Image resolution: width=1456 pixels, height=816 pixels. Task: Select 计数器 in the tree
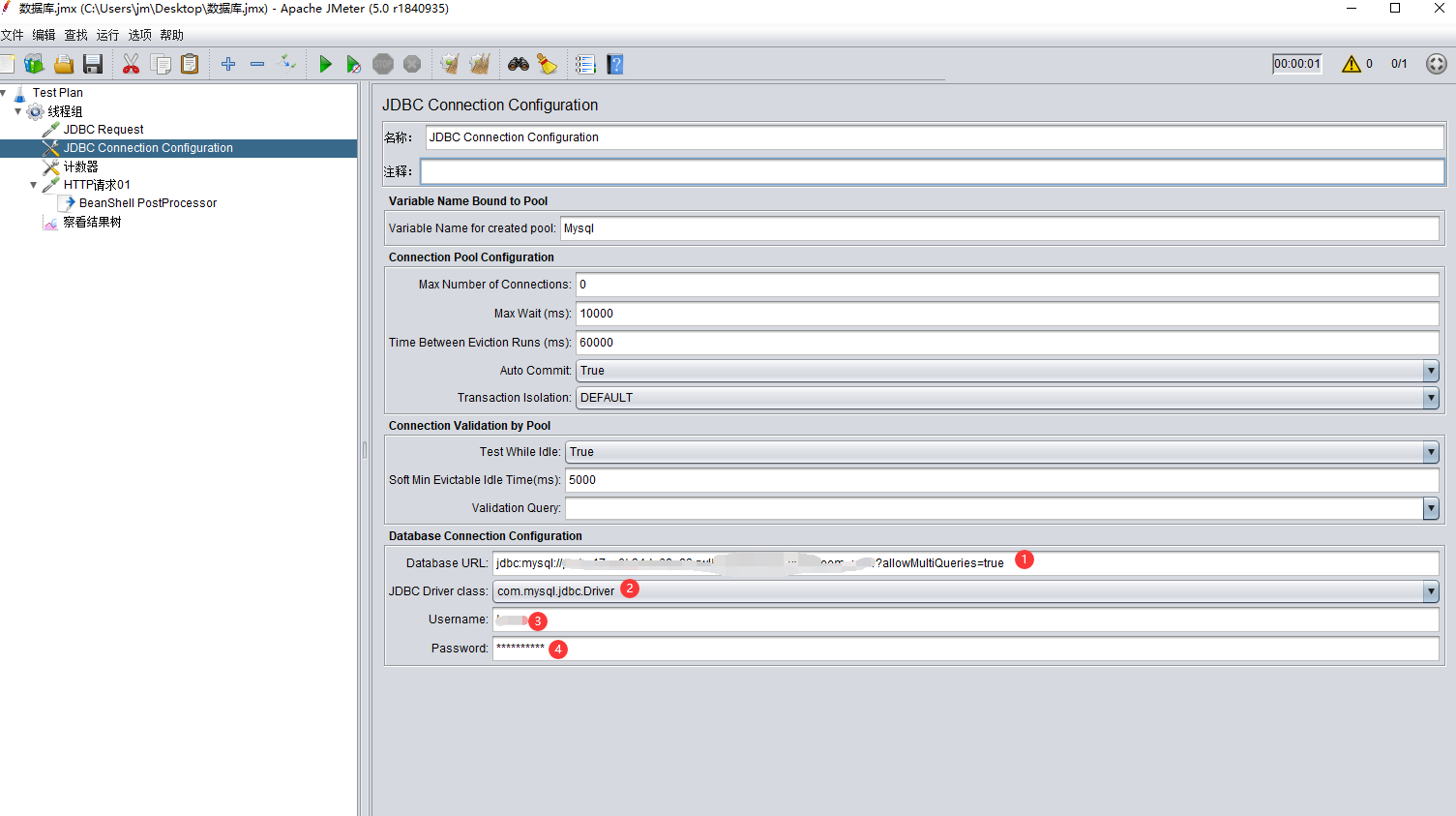(80, 166)
